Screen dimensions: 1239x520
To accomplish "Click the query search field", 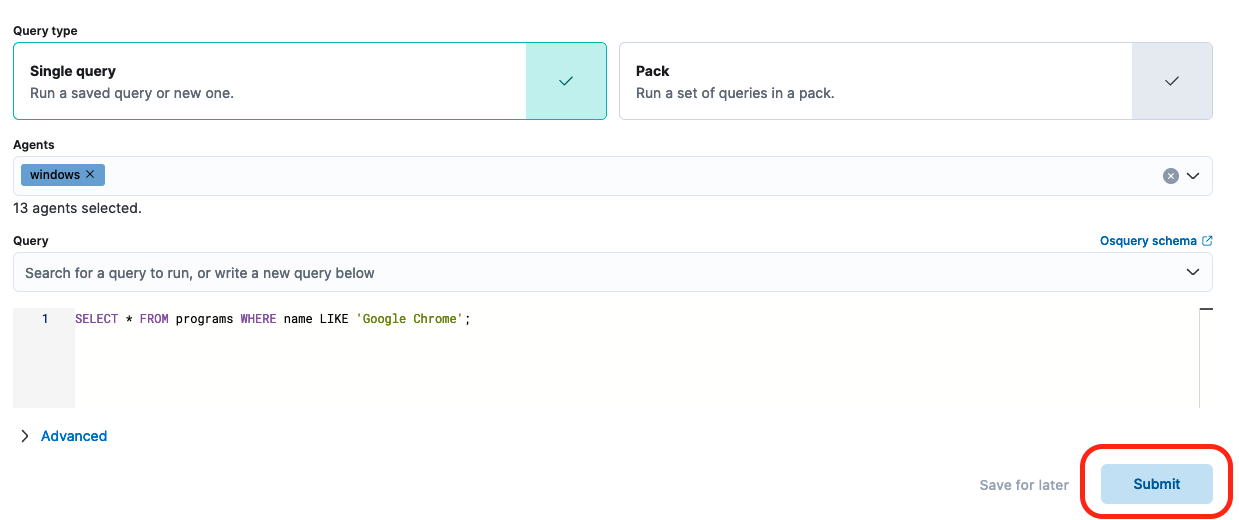I will (x=600, y=272).
